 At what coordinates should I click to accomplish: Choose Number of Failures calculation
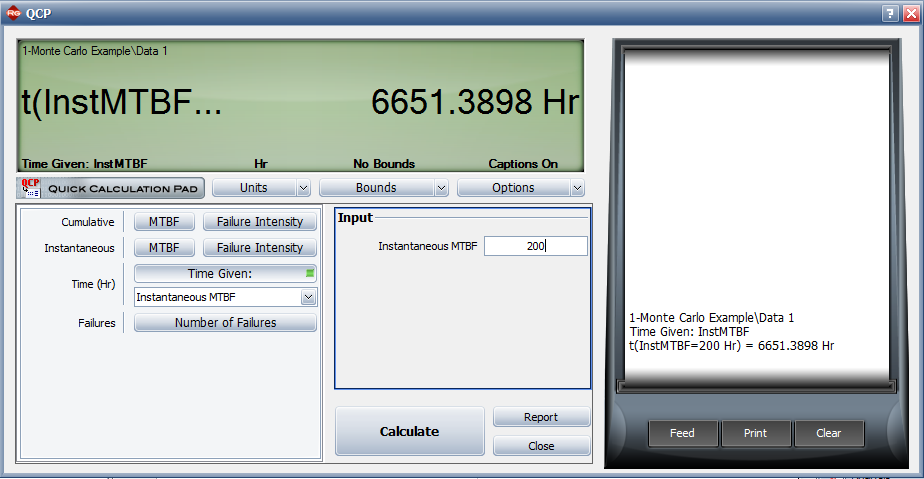(226, 323)
